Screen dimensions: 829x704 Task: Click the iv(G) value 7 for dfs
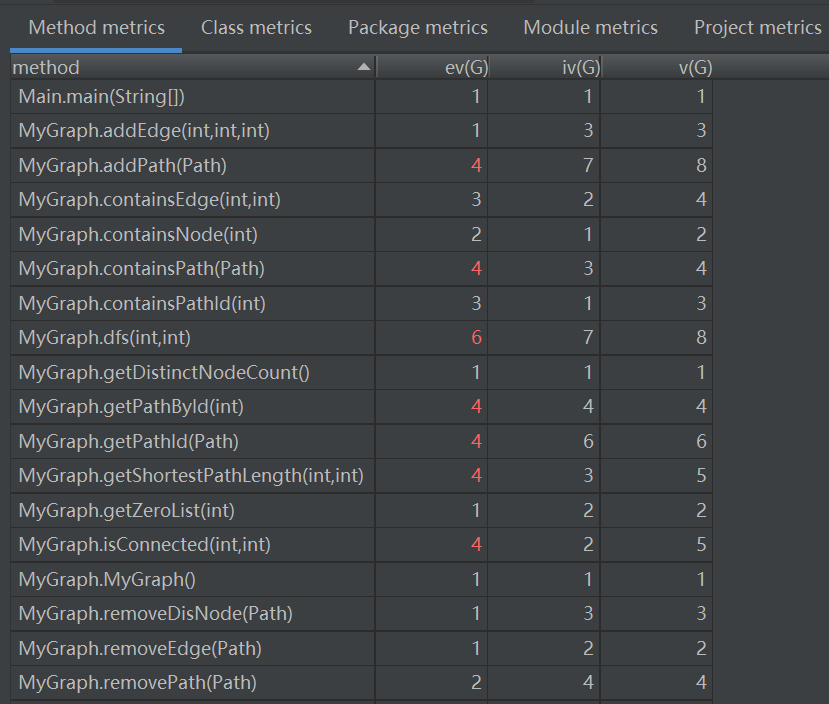coord(588,338)
